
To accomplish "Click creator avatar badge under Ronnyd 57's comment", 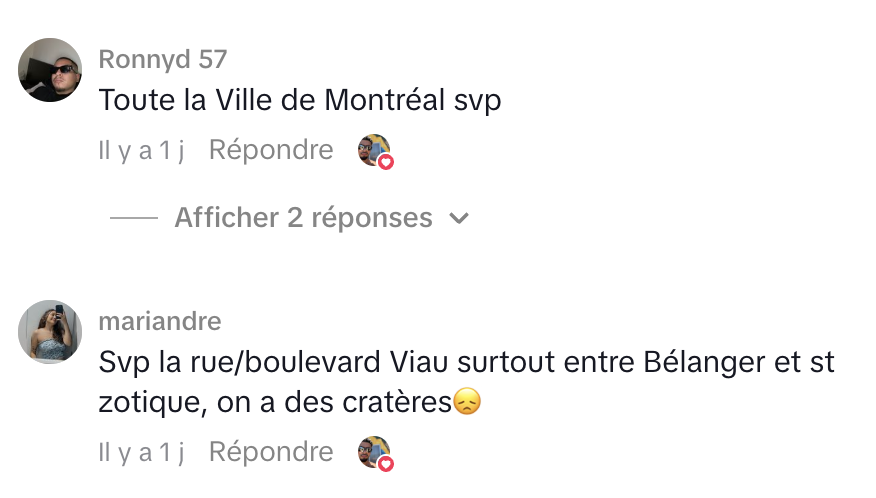I will pos(373,149).
